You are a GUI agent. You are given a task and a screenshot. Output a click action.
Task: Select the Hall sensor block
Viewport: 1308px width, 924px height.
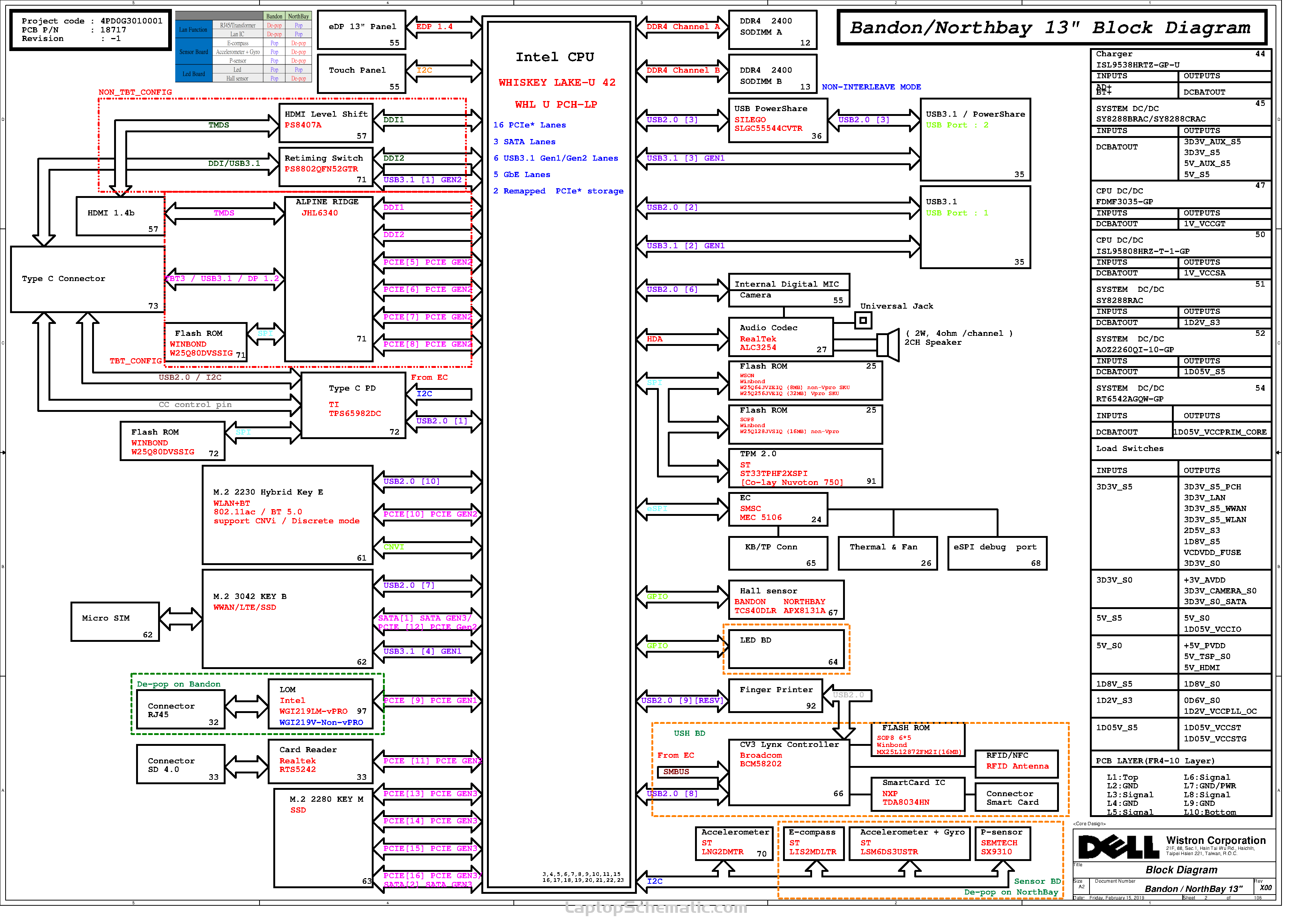[x=787, y=600]
